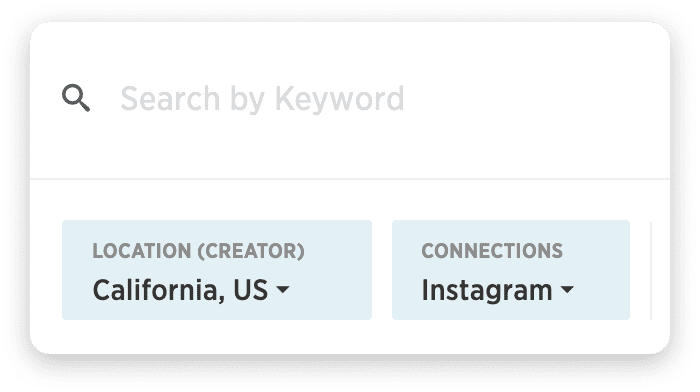Click the magnifying glass search icon

click(x=76, y=98)
